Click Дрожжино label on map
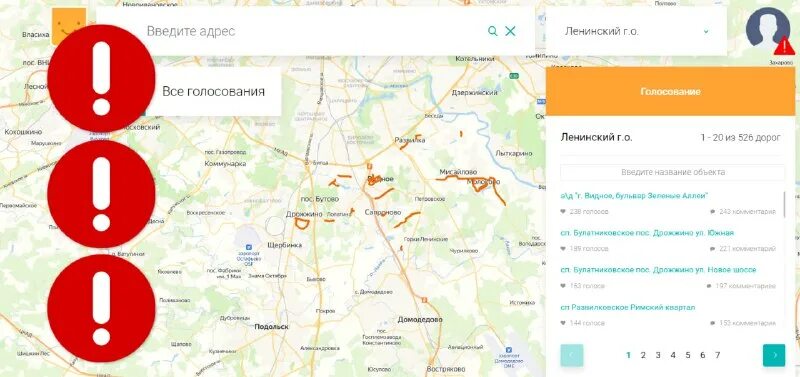 point(304,215)
